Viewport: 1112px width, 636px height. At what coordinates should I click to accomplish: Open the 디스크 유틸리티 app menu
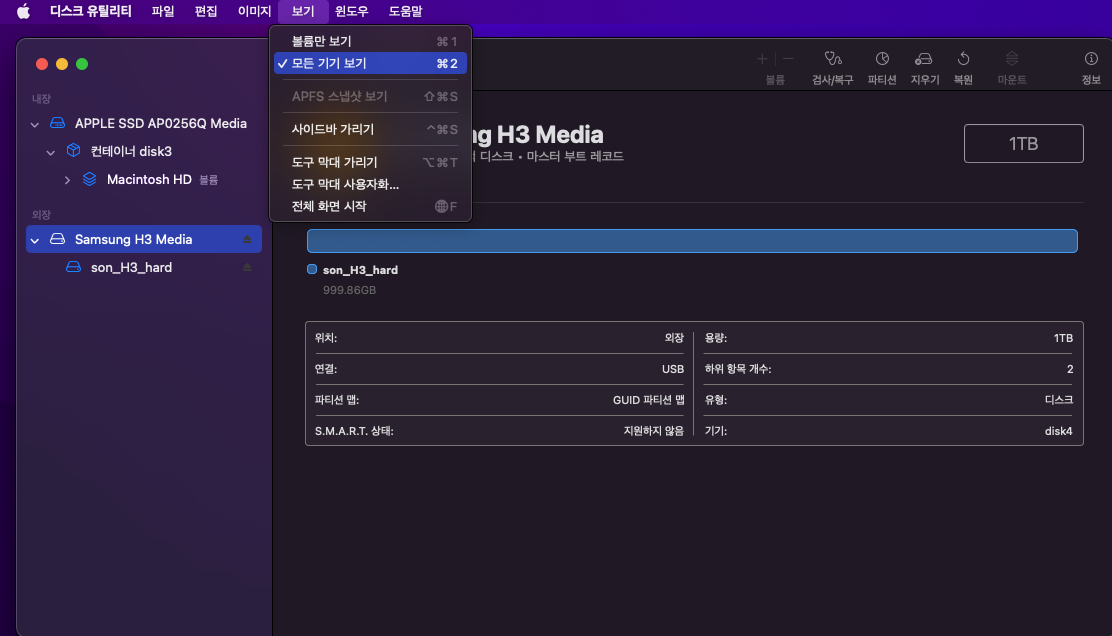point(90,11)
